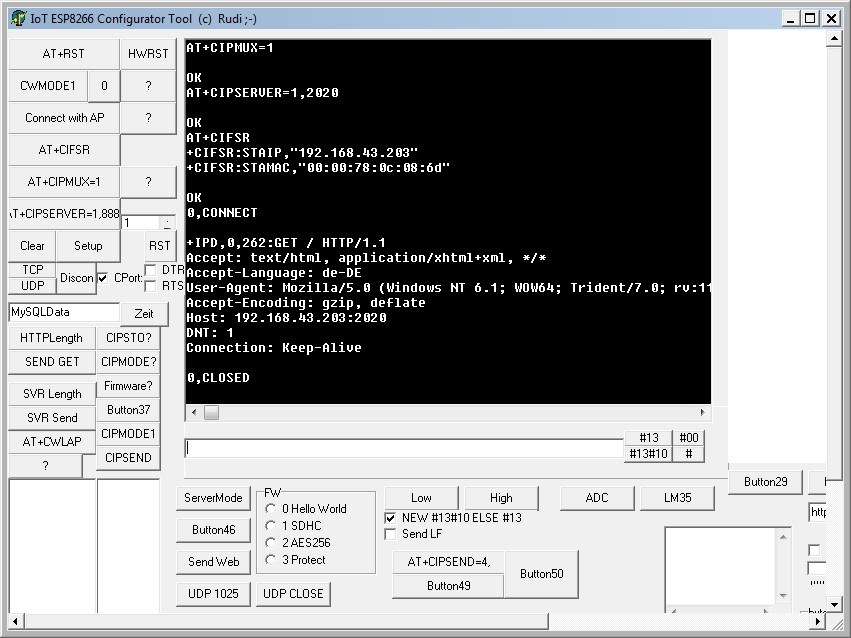
Task: Click the ? button below AT+CWLAP
Action: pyautogui.click(x=46, y=465)
